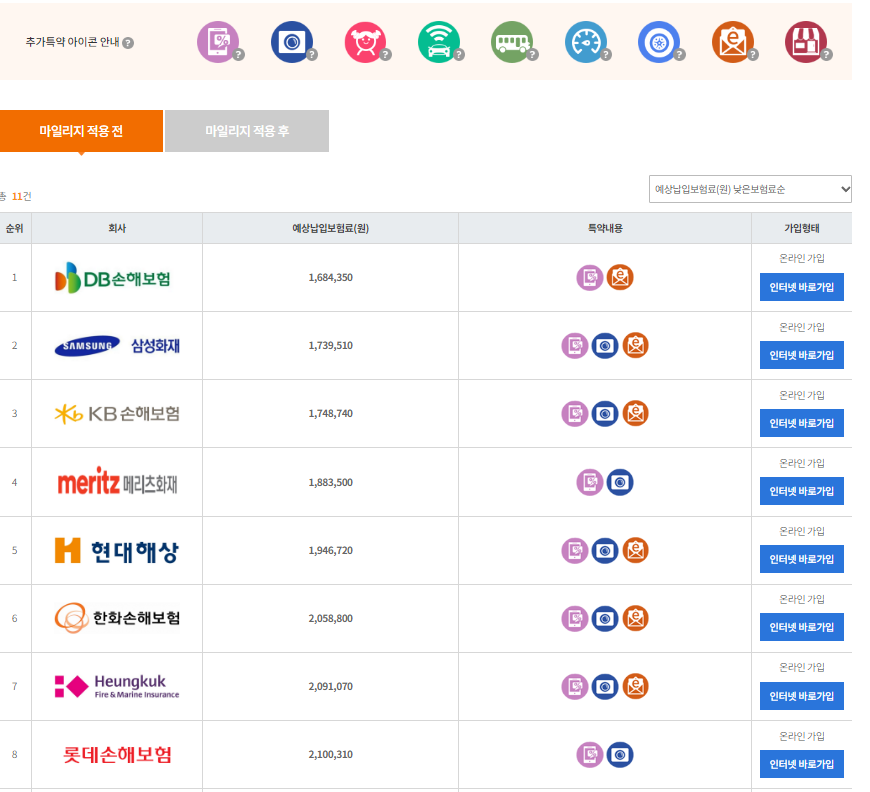The image size is (870, 792).
Task: Click the blue tire wheel icon in legend
Action: [x=659, y=42]
